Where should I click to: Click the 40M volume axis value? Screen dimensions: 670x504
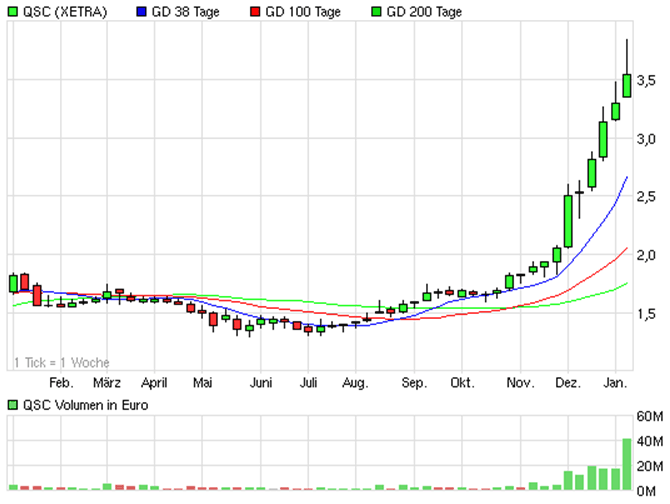coord(649,441)
